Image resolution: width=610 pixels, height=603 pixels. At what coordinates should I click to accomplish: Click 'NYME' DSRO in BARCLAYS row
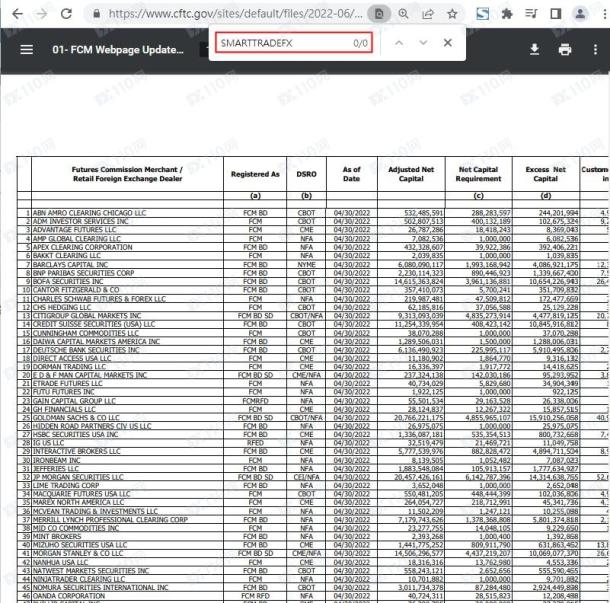tap(307, 264)
